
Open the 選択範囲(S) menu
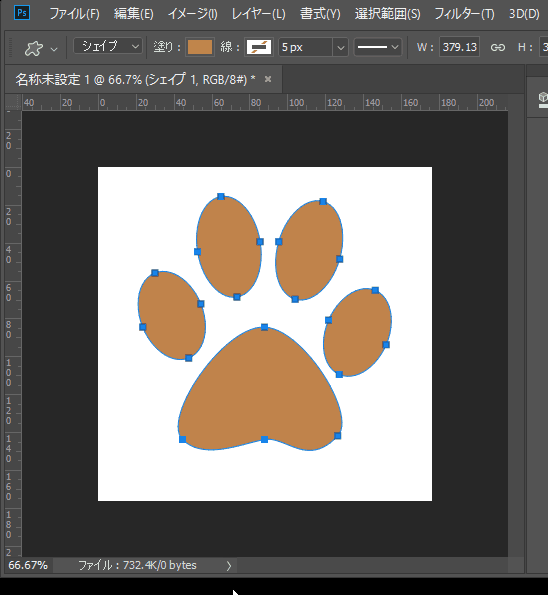(387, 14)
